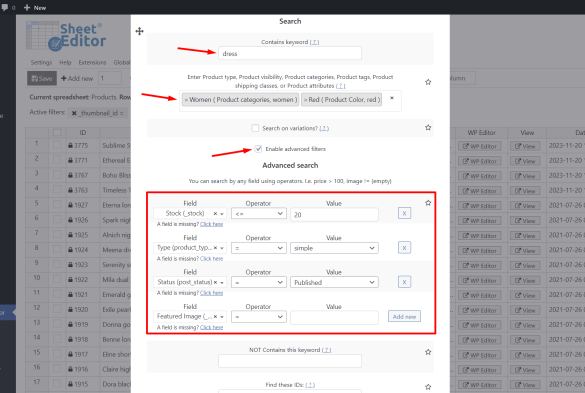Click lock icon for product 3775
The width and height of the screenshot is (585, 393).
[70, 146]
